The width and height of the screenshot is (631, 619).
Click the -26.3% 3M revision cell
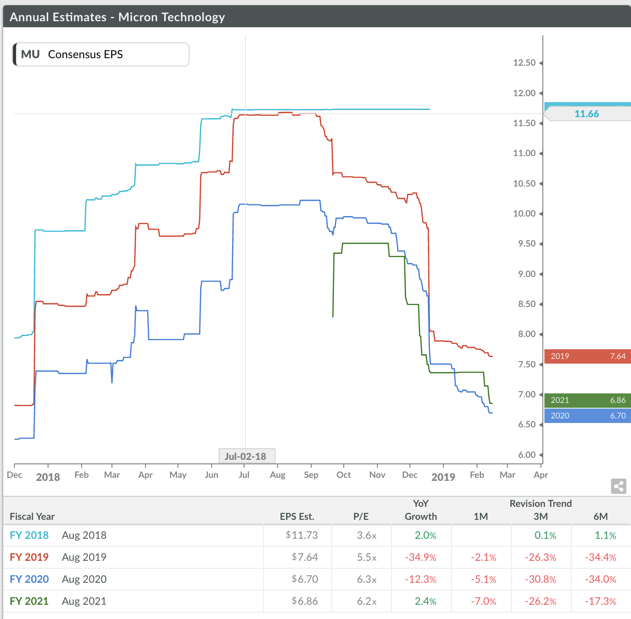(x=540, y=557)
